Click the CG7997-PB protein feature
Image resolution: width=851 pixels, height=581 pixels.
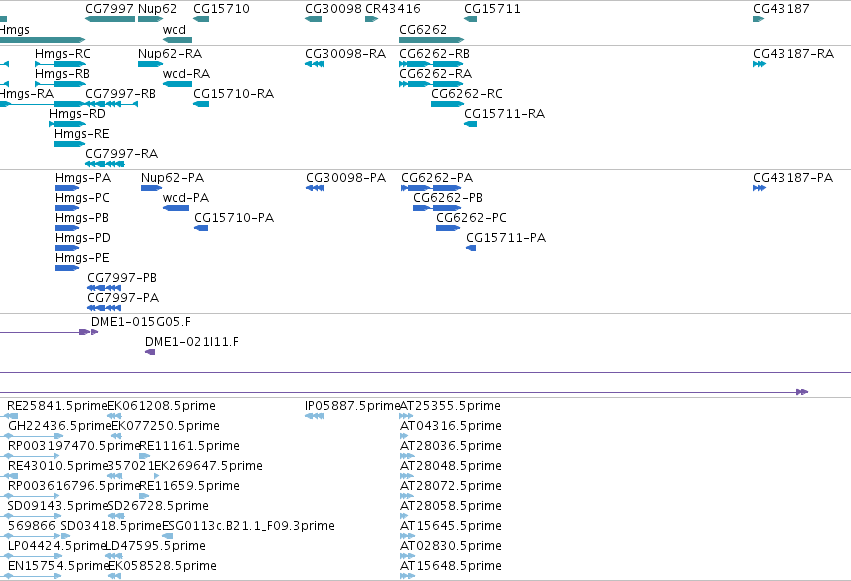tap(104, 288)
